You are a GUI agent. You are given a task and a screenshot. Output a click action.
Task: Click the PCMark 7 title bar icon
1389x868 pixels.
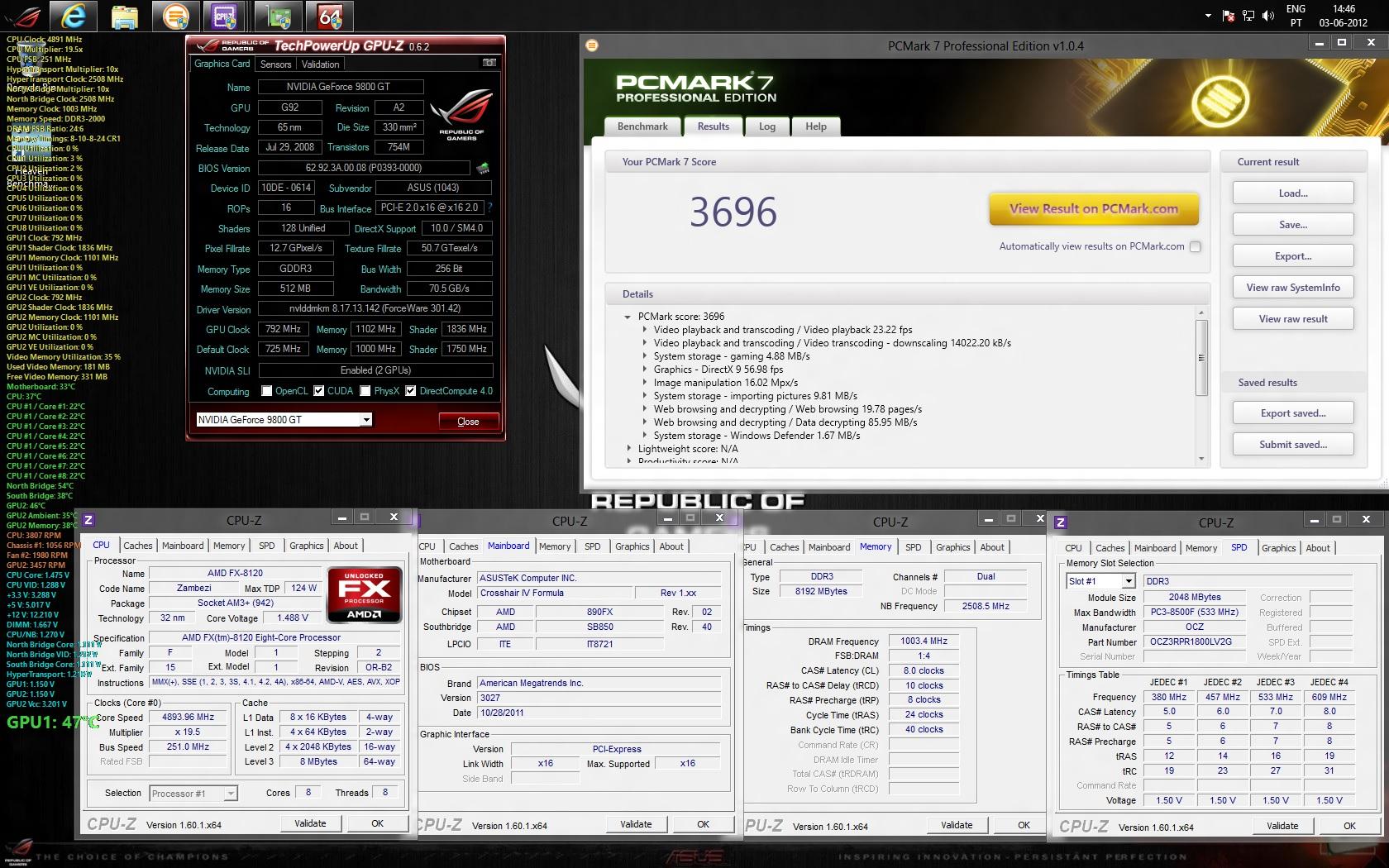pos(592,45)
